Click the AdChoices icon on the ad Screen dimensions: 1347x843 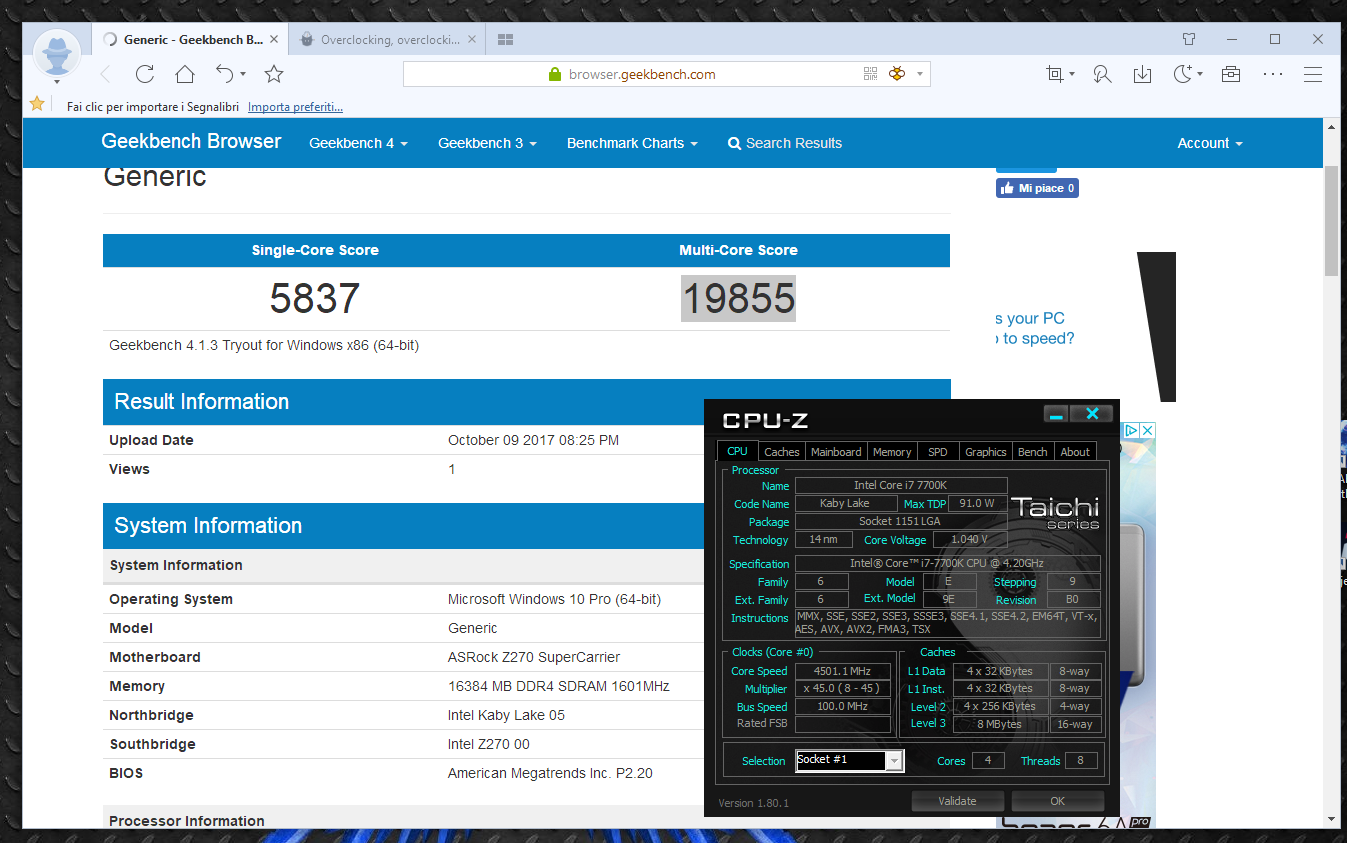(1131, 430)
